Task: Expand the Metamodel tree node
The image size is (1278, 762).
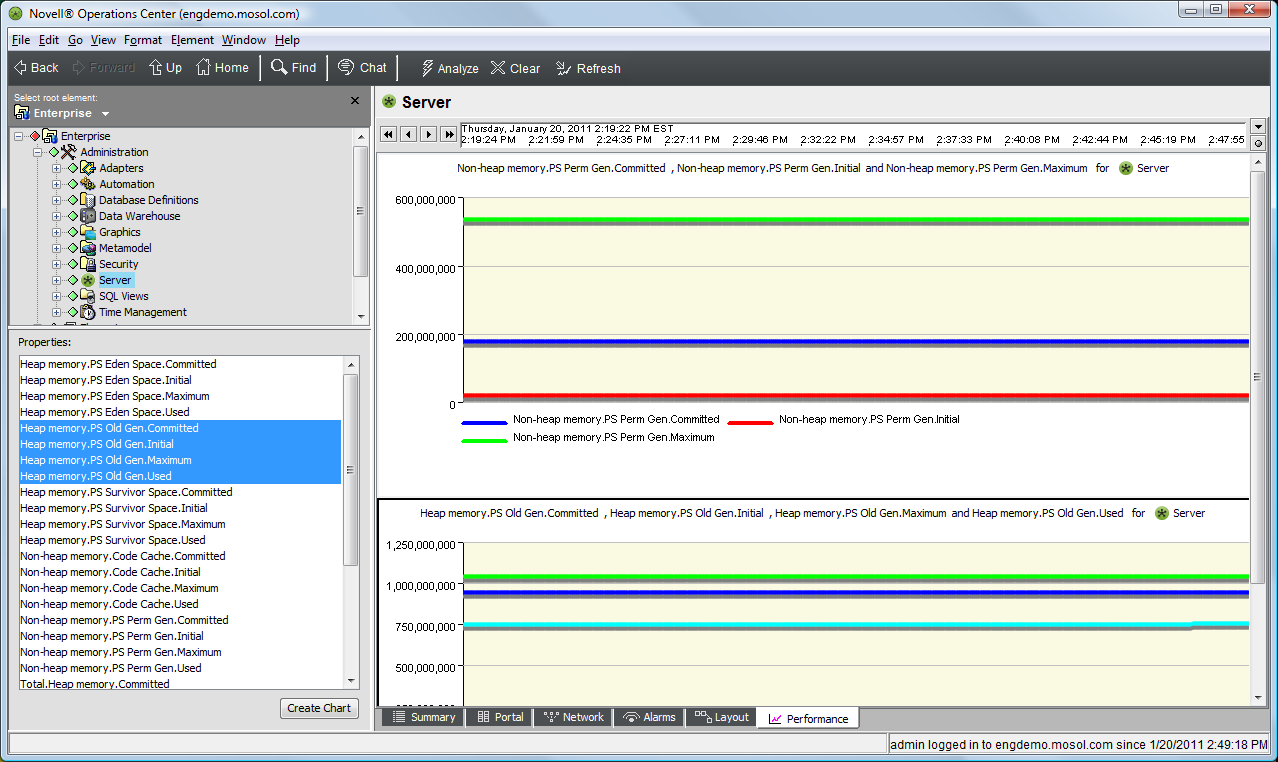Action: 57,248
